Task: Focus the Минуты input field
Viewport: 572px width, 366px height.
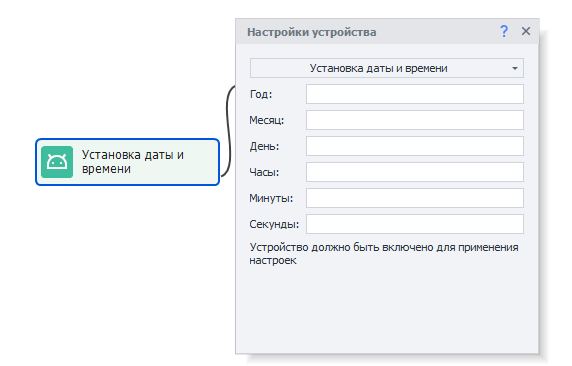Action: (415, 198)
